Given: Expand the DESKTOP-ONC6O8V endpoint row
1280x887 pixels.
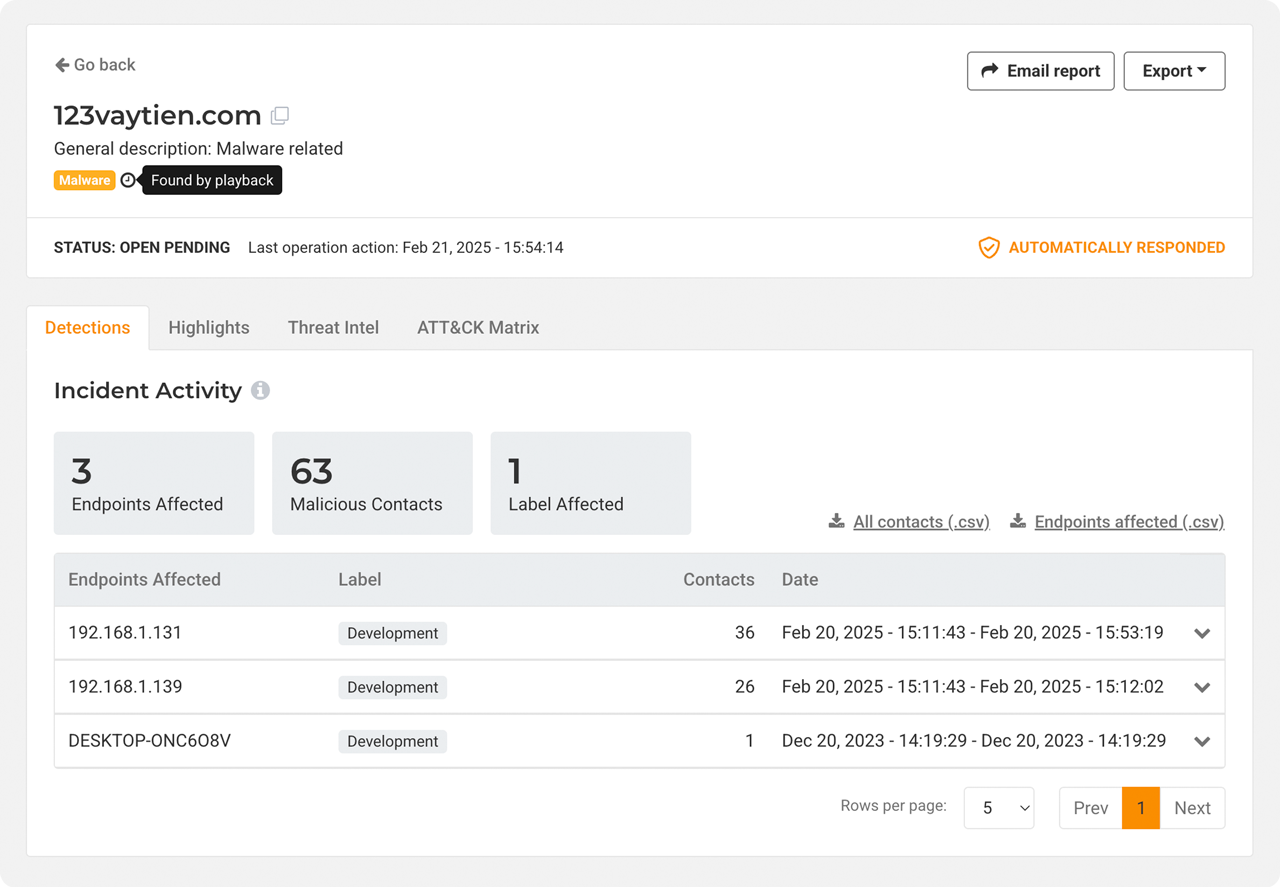Looking at the screenshot, I should point(1202,742).
